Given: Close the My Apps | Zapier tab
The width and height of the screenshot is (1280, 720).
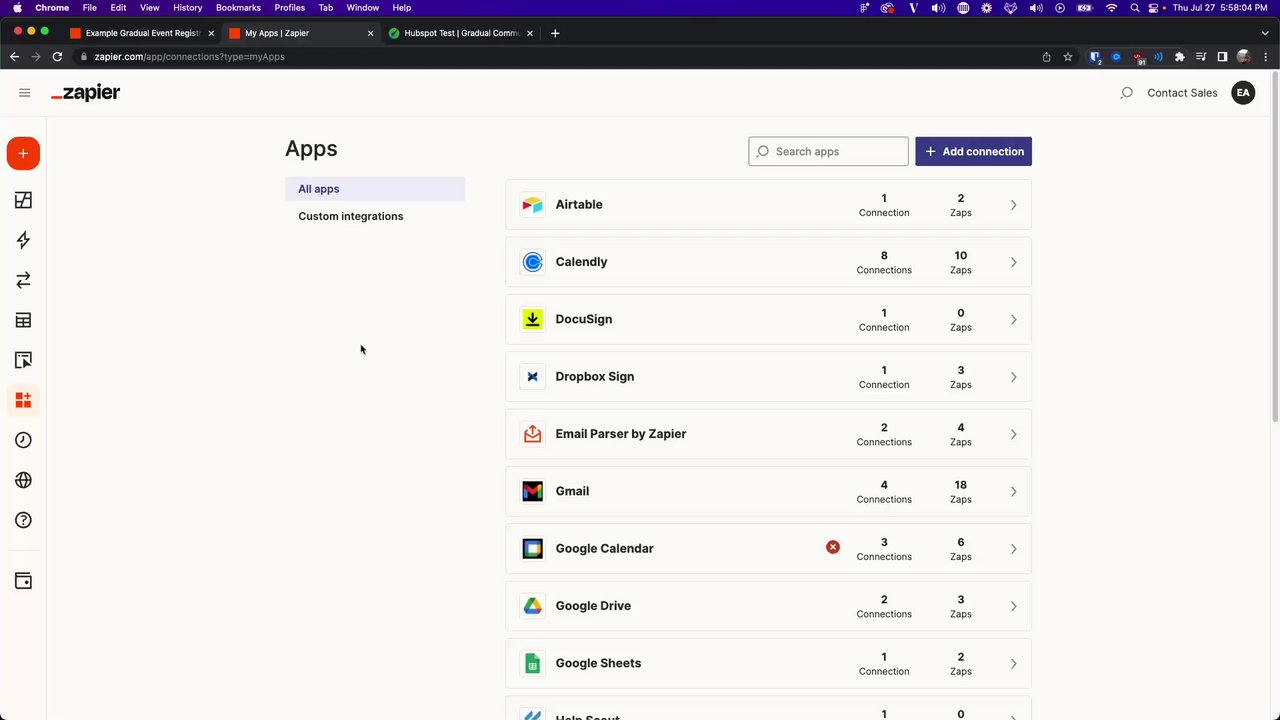Looking at the screenshot, I should tap(370, 33).
